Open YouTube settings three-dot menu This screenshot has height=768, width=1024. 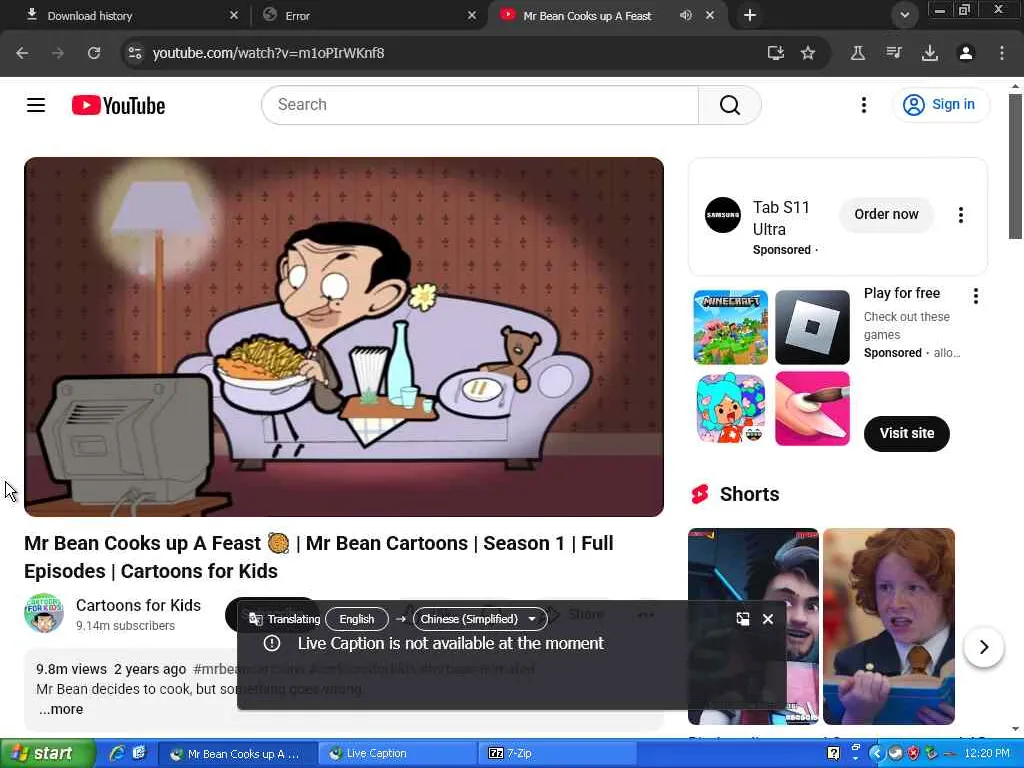863,105
